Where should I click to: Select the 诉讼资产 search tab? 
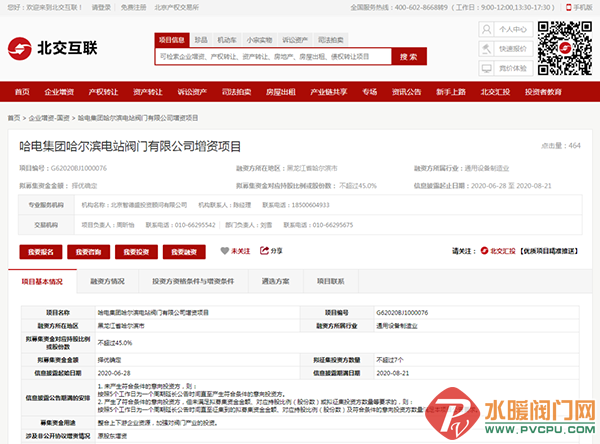click(295, 40)
